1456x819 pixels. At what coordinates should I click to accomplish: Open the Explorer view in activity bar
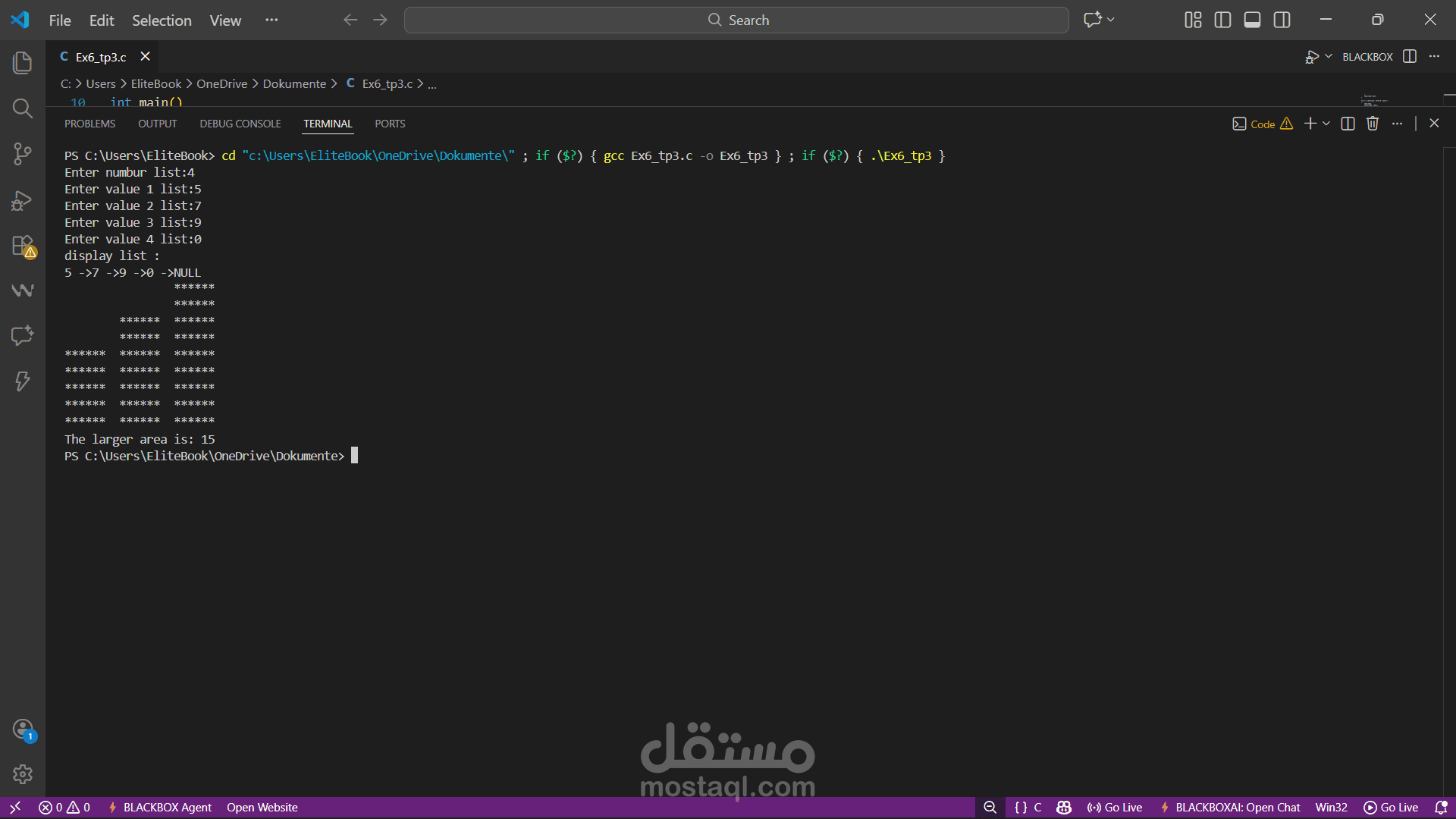[x=23, y=63]
